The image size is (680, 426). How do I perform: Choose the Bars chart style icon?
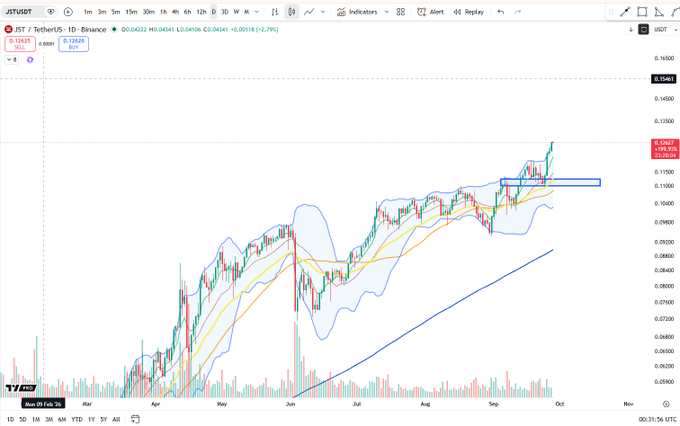[x=275, y=12]
